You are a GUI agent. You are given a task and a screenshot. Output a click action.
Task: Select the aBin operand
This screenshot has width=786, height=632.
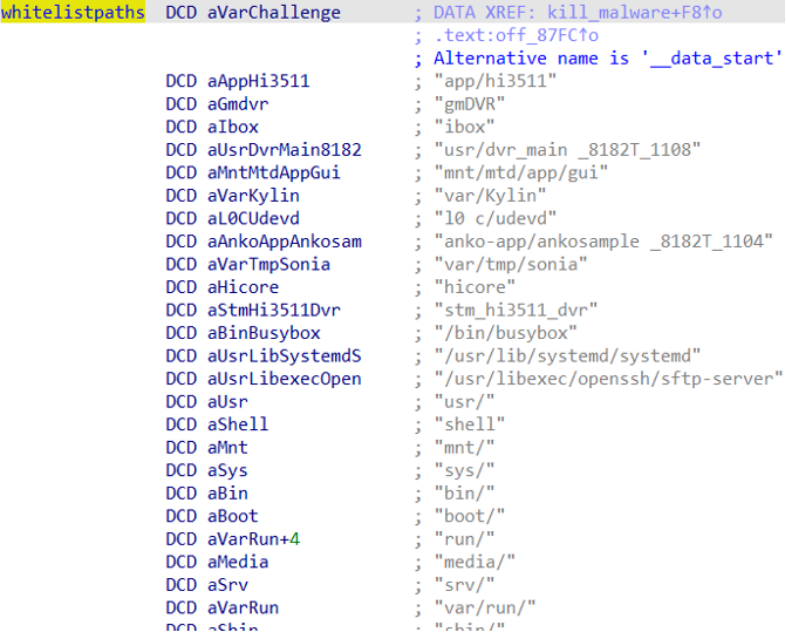coord(228,494)
